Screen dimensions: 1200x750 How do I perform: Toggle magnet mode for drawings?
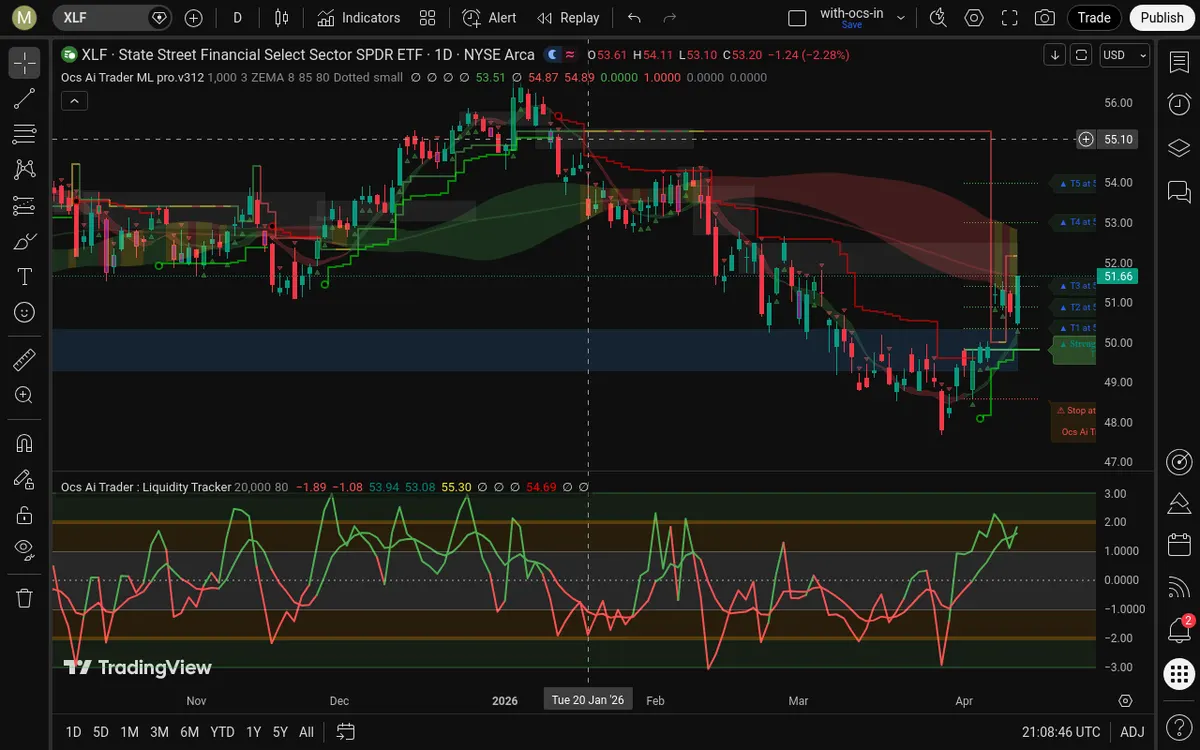(25, 443)
